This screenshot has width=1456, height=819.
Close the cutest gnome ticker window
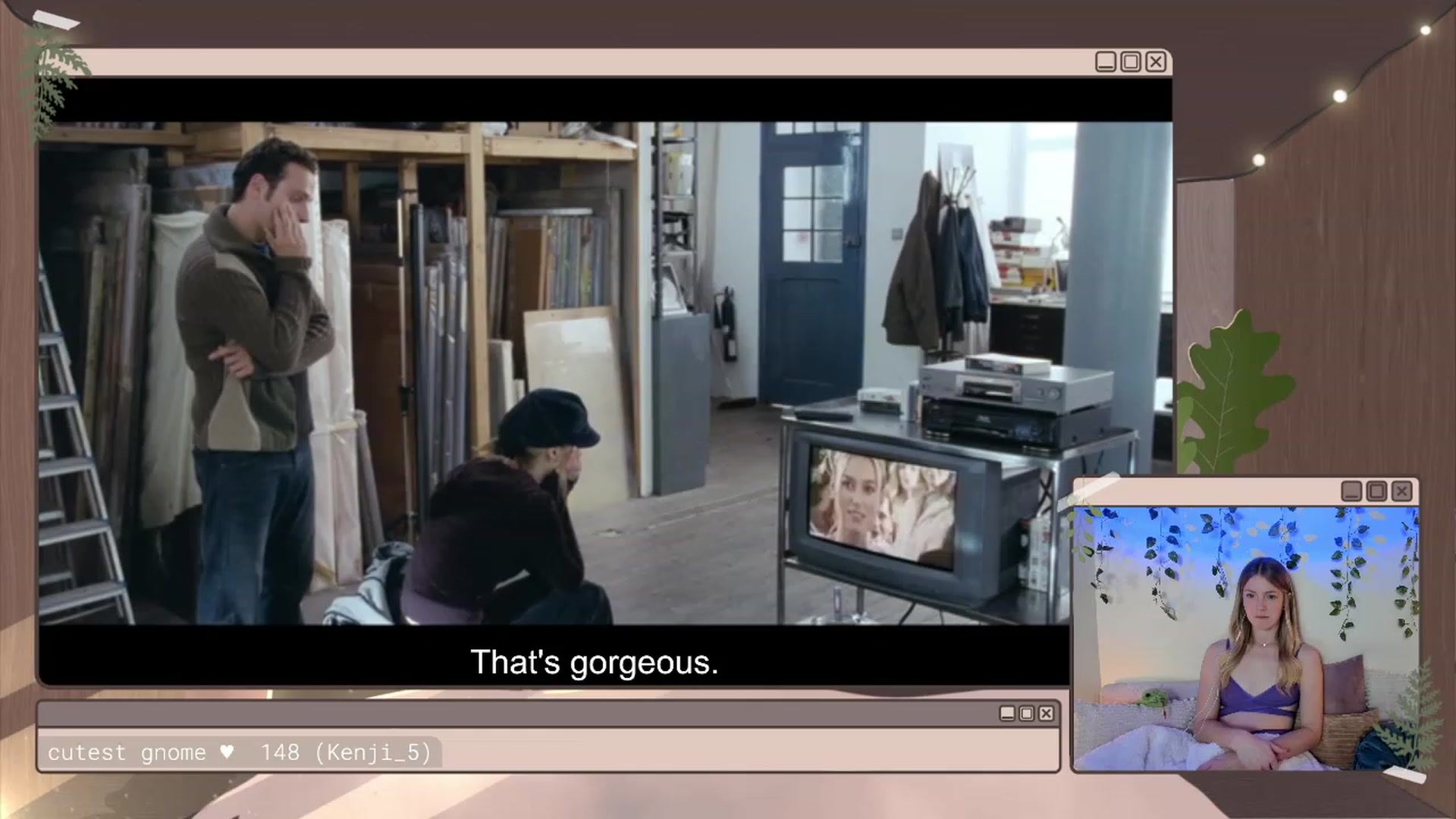click(1046, 714)
